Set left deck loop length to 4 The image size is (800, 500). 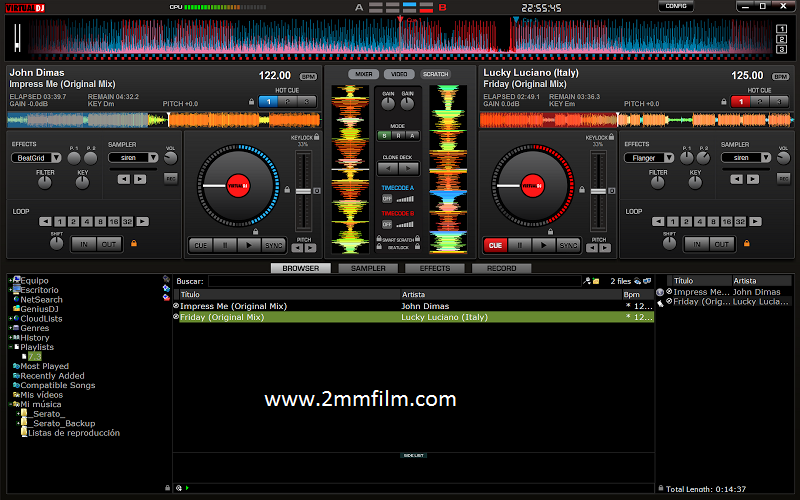pos(87,221)
